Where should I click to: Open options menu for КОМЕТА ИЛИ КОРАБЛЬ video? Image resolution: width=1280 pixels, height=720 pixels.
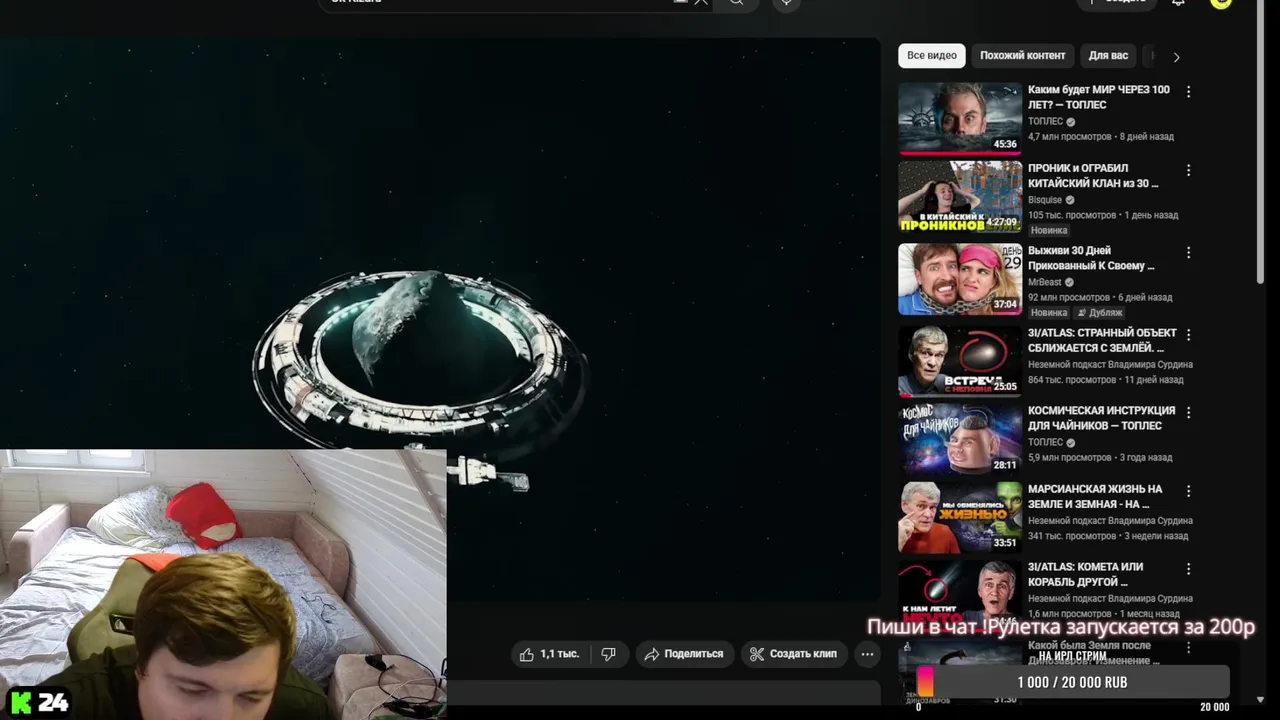click(x=1188, y=569)
